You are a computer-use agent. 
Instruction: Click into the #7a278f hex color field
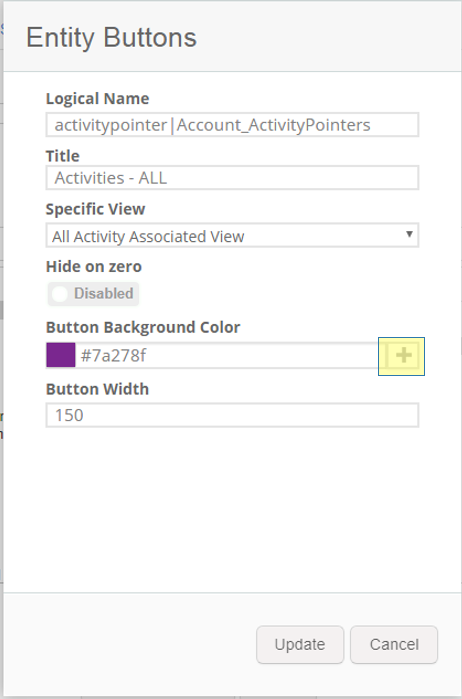(227, 356)
